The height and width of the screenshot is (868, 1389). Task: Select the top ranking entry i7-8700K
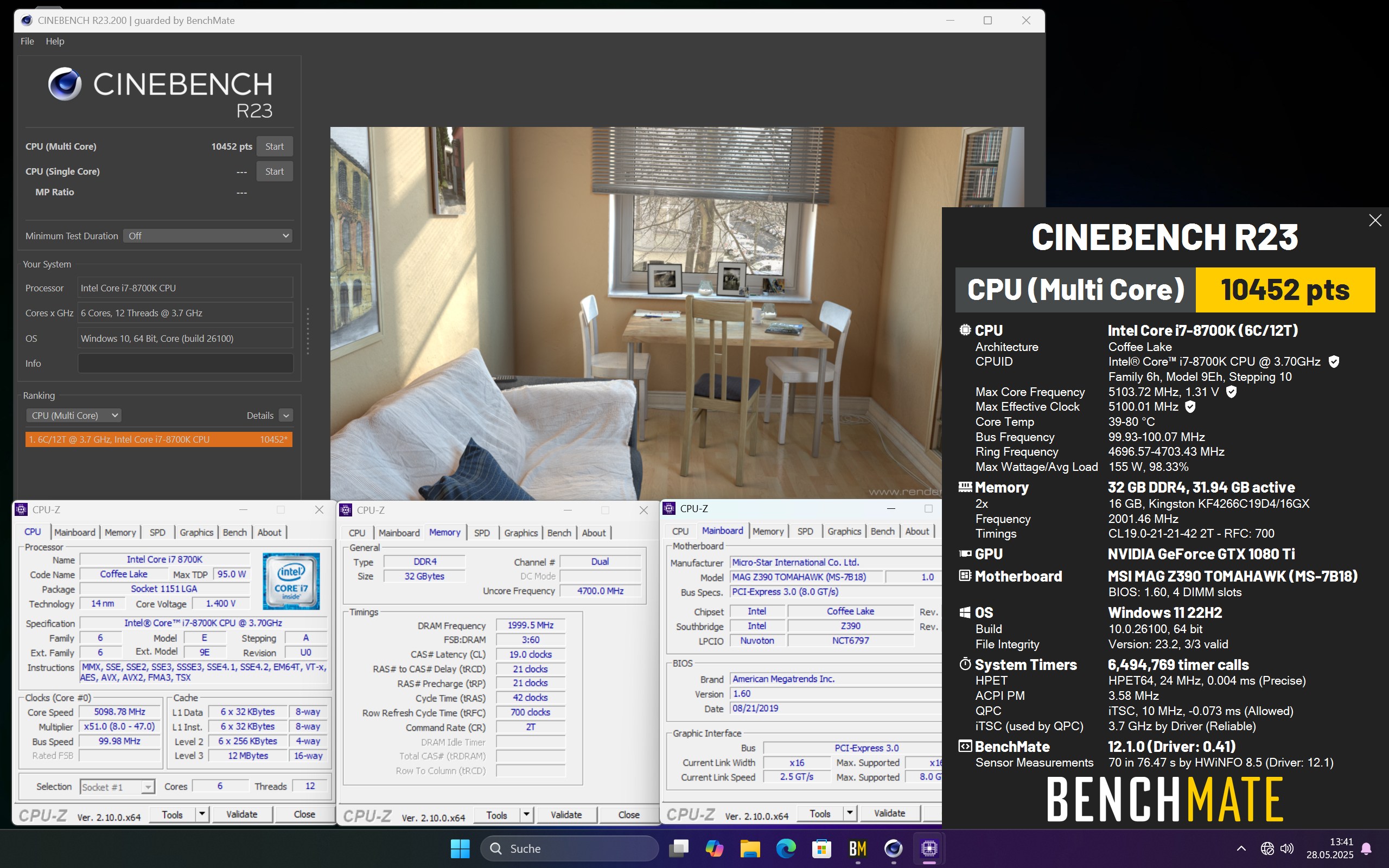click(159, 439)
